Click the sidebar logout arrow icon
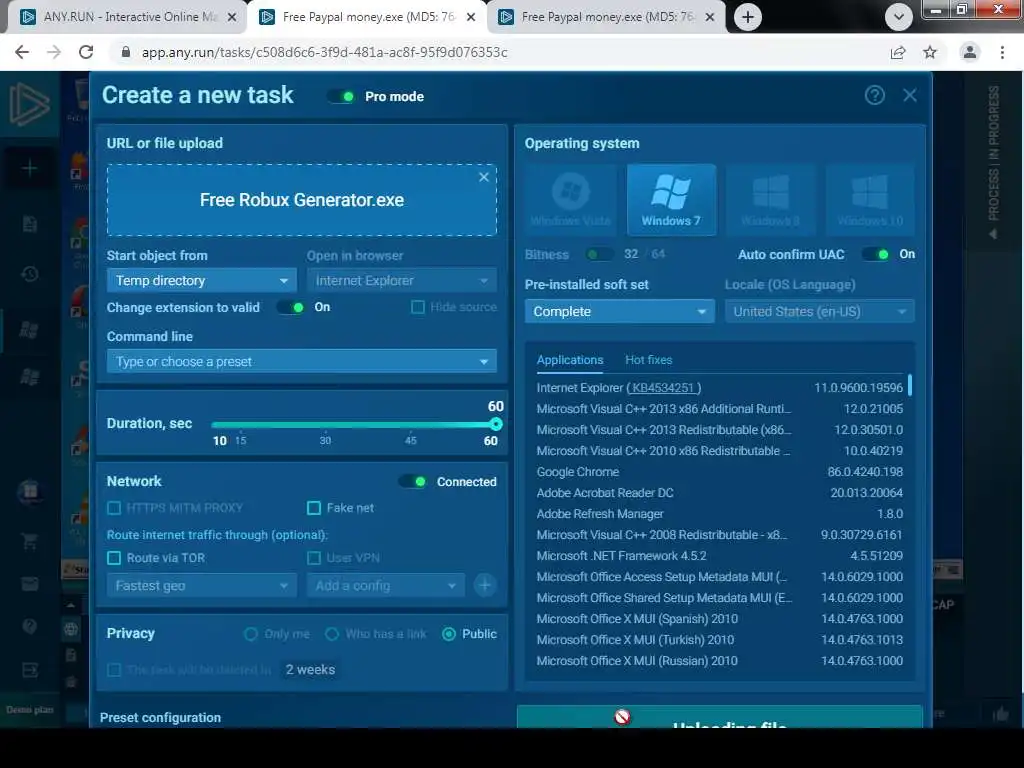This screenshot has width=1024, height=768. point(29,670)
